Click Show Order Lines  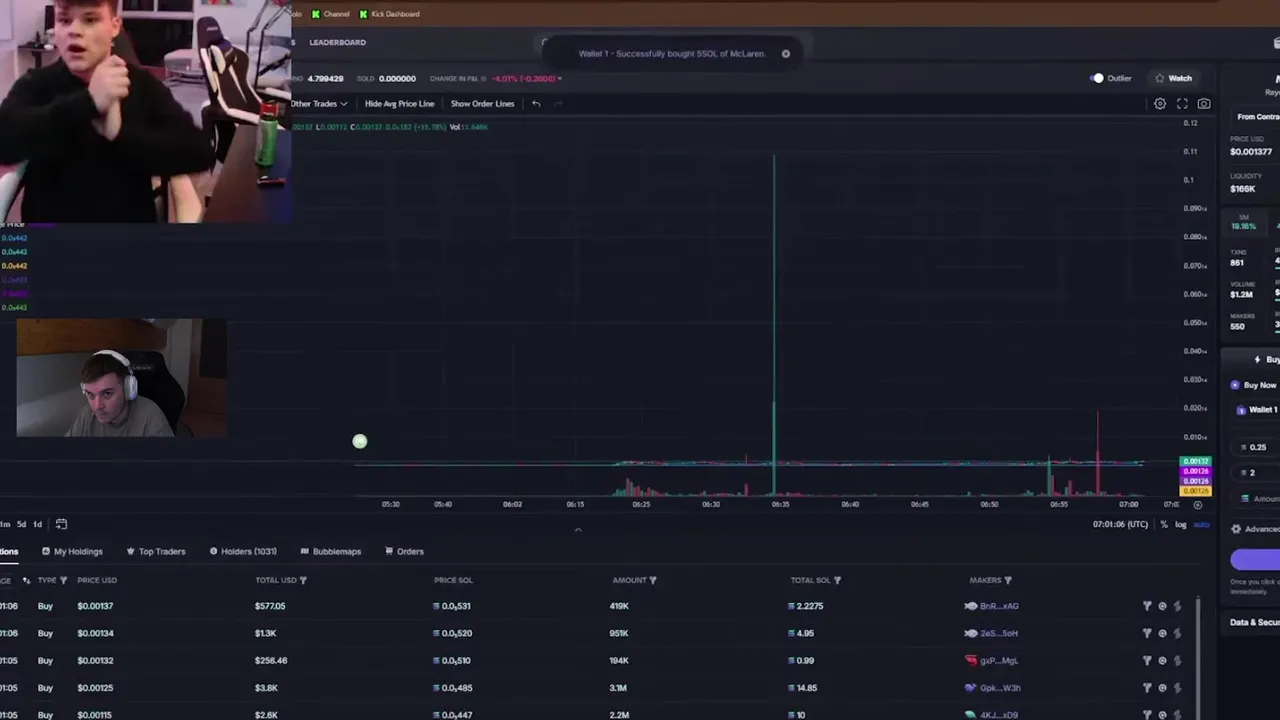click(x=482, y=104)
